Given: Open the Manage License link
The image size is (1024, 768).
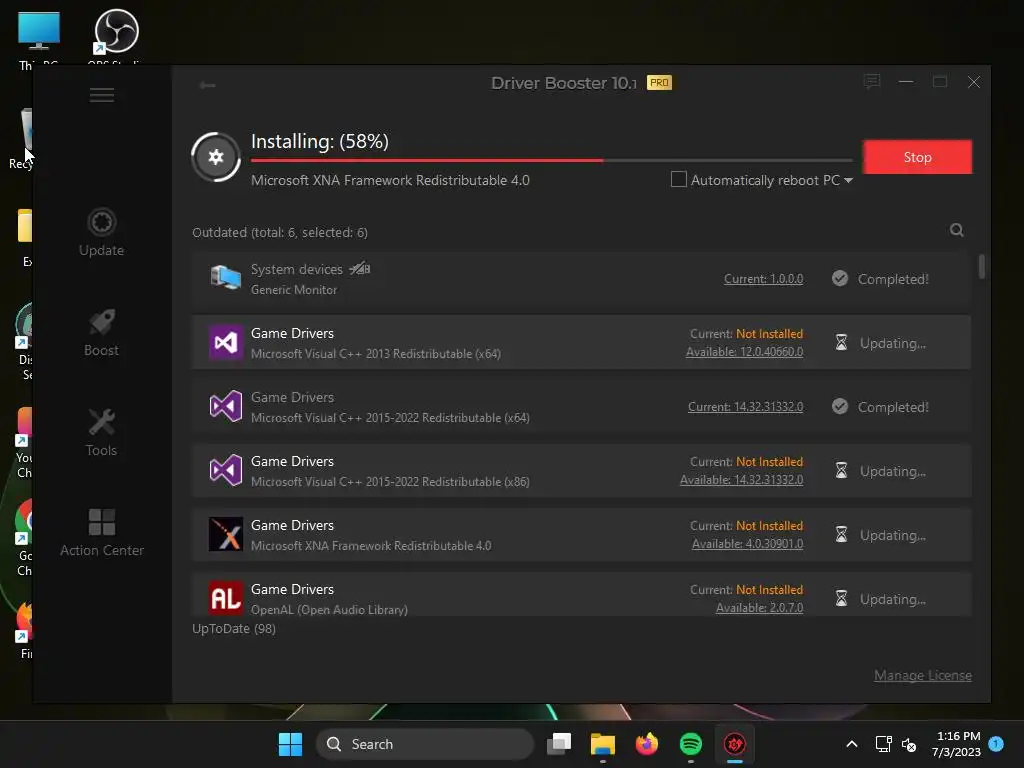Looking at the screenshot, I should coord(923,675).
